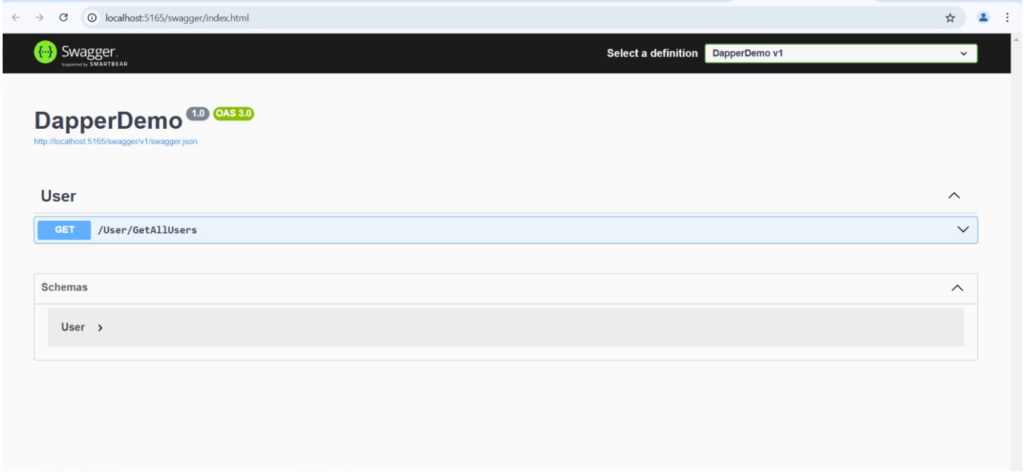Click the browser back arrow

(x=15, y=17)
